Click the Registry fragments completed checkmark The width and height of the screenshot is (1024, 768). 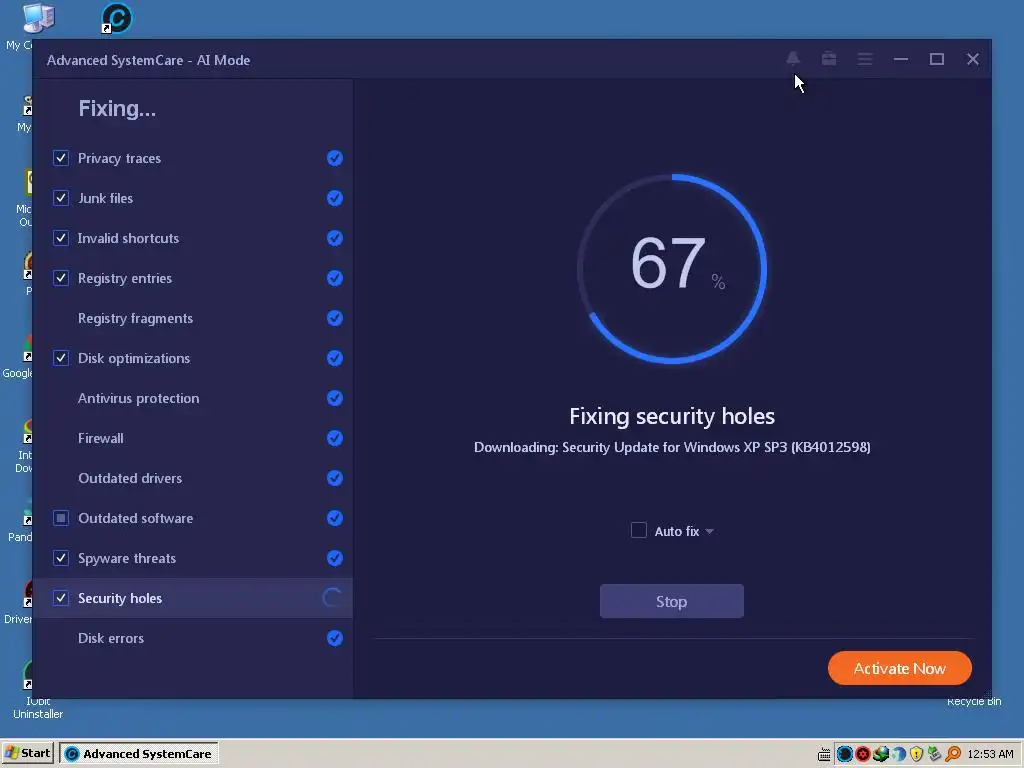334,318
